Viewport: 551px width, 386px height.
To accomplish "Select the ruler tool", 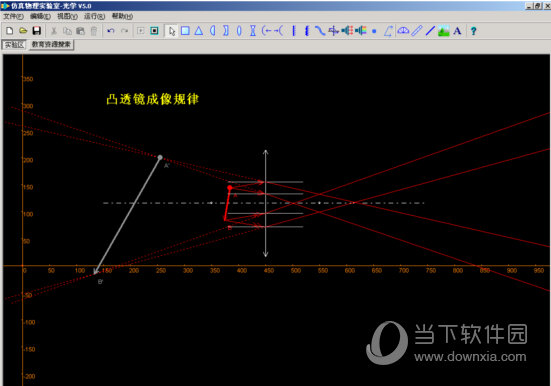I will [416, 31].
